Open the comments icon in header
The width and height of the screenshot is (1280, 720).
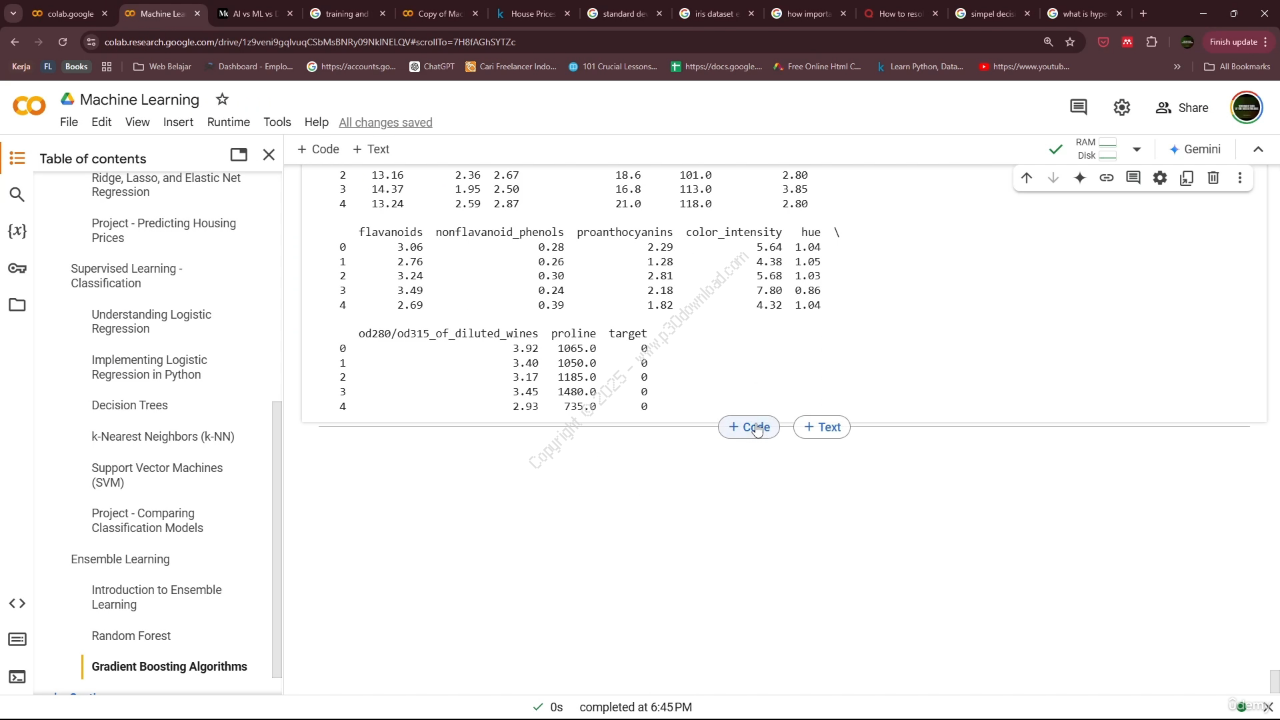[x=1078, y=107]
